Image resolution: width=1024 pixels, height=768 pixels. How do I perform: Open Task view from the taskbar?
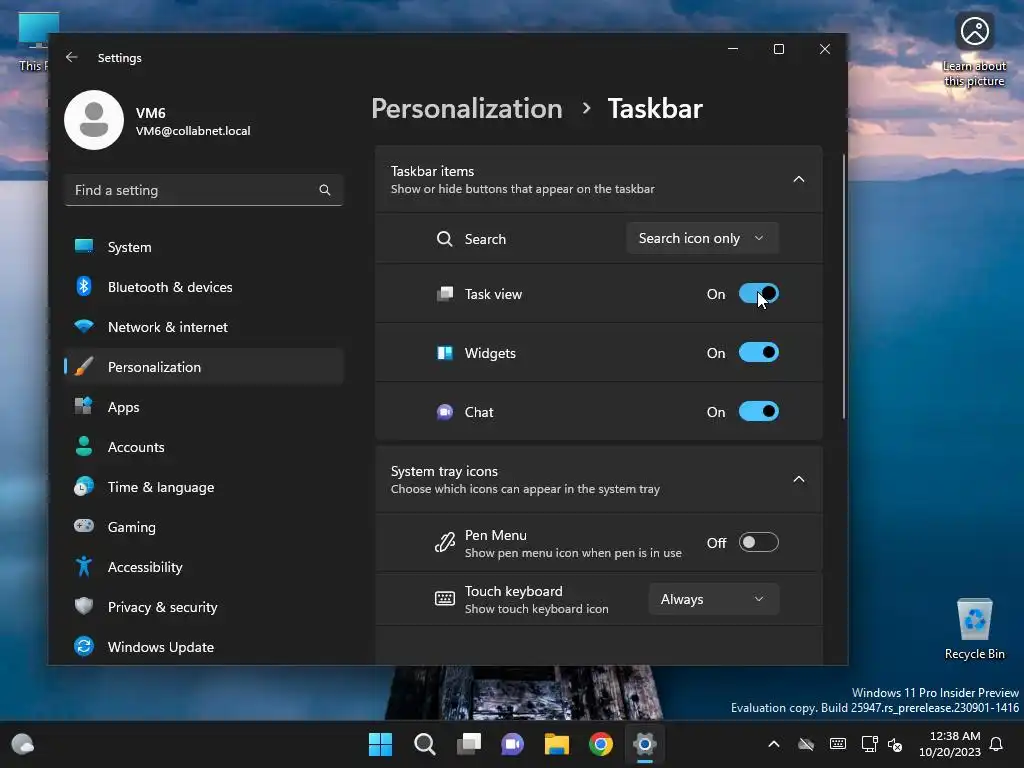tap(469, 744)
